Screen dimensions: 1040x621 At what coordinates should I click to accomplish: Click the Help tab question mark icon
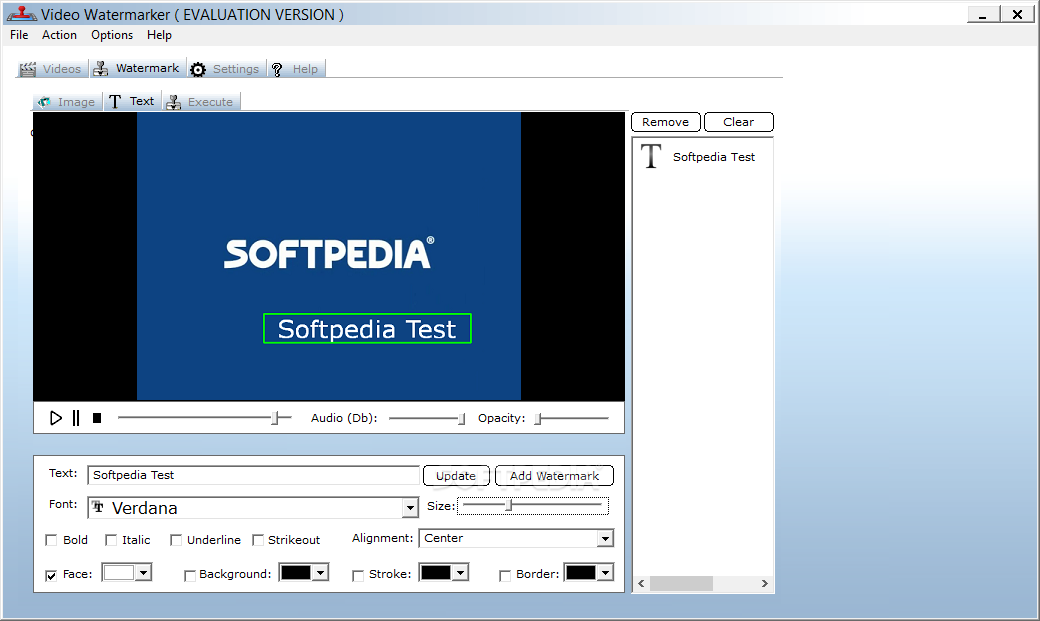click(277, 69)
